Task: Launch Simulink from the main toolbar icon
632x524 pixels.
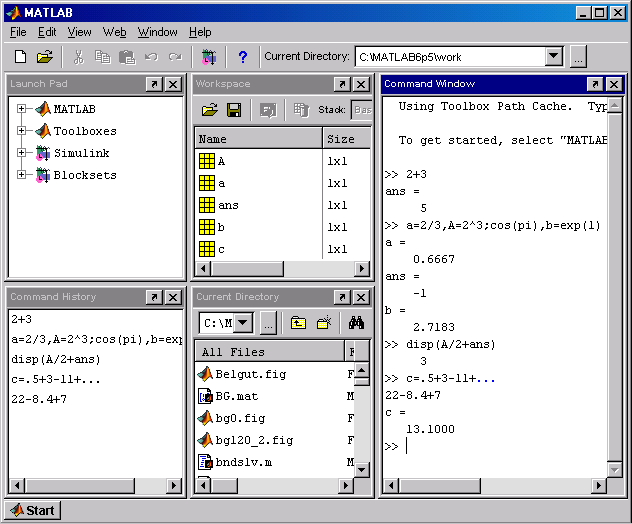Action: pos(209,57)
